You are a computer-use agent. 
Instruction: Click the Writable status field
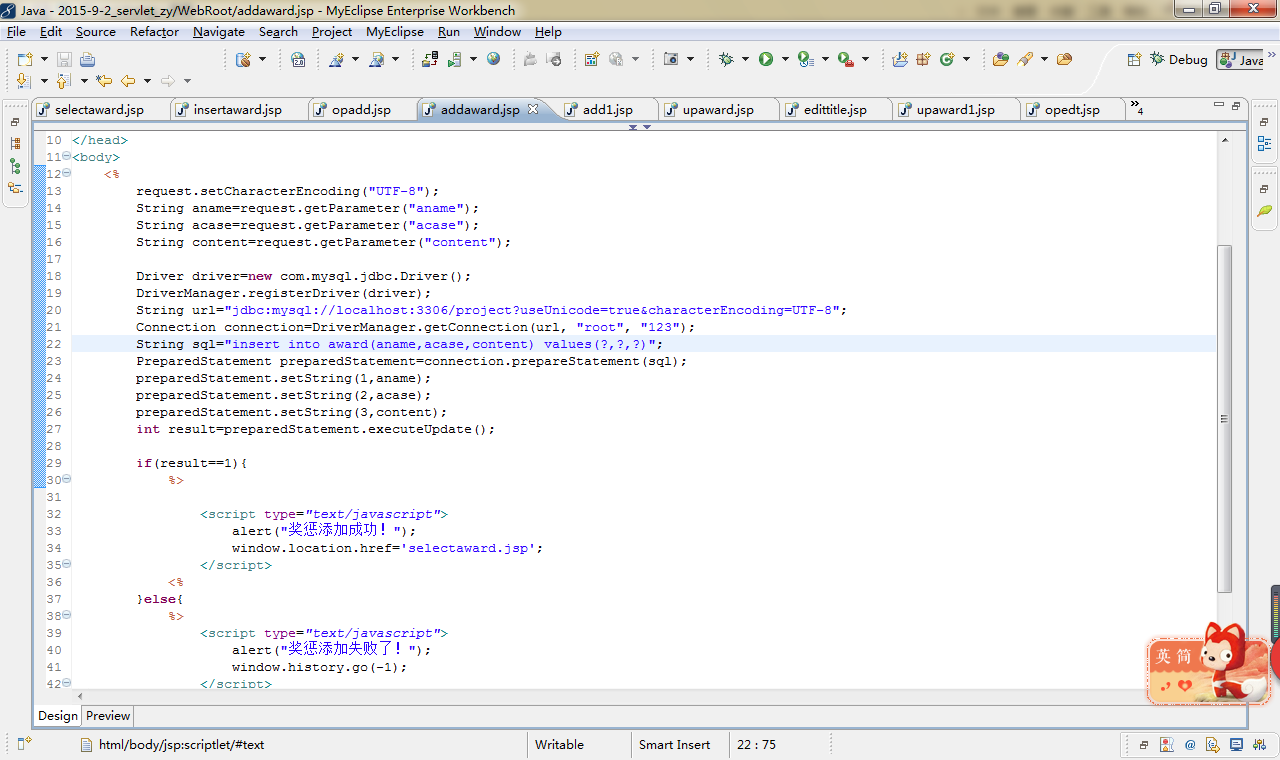tap(559, 745)
